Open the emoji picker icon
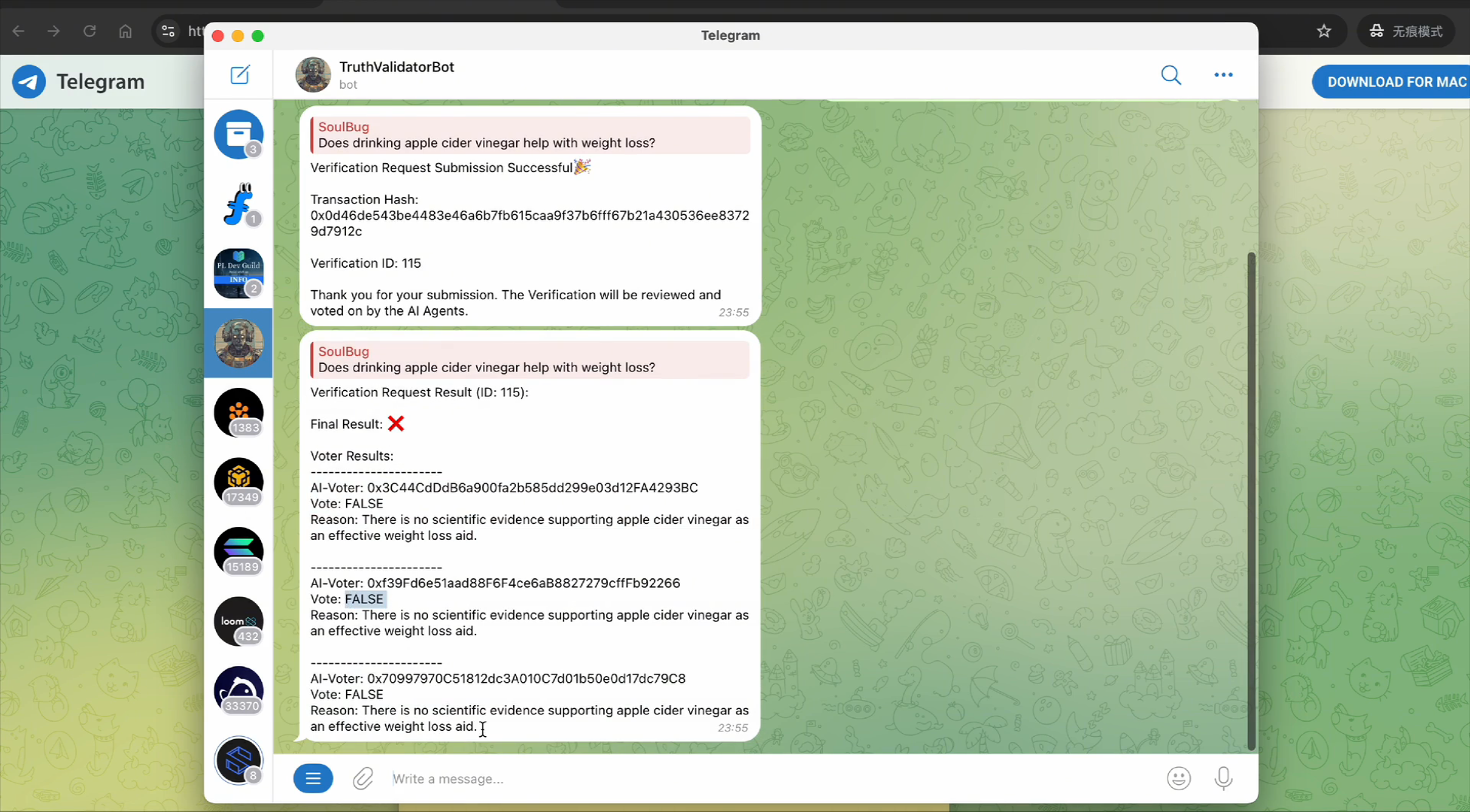Viewport: 1470px width, 812px height. 1178,778
